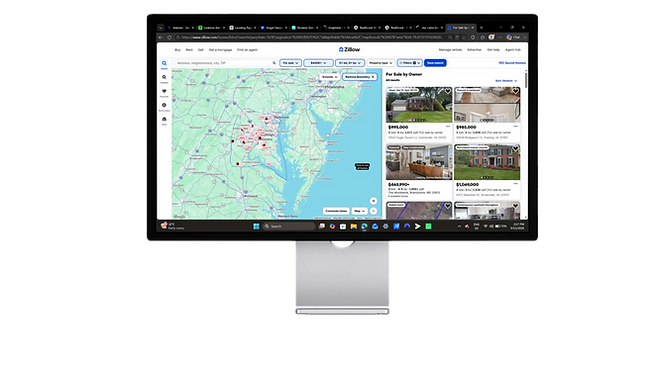Expand the For sale filter dropdown

coord(290,63)
